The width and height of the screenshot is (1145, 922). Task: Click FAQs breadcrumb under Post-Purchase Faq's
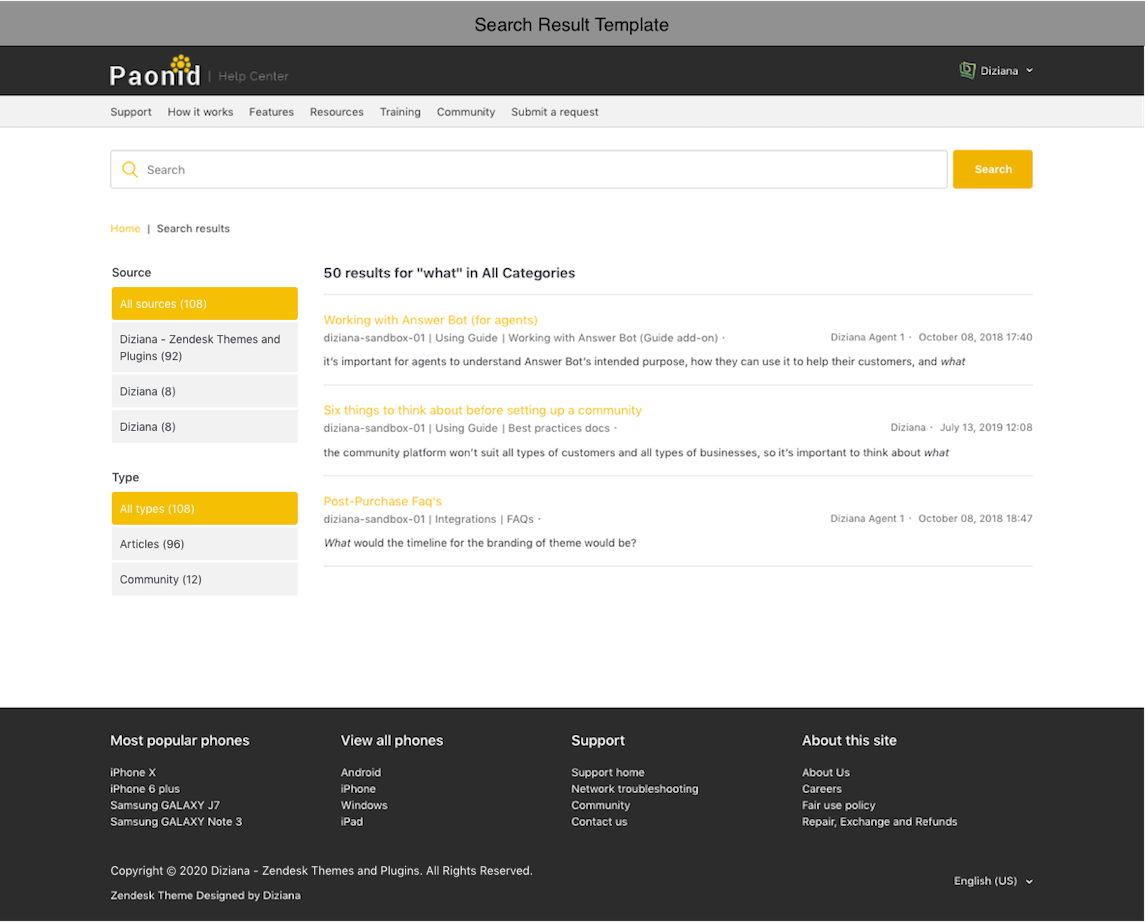pos(520,519)
